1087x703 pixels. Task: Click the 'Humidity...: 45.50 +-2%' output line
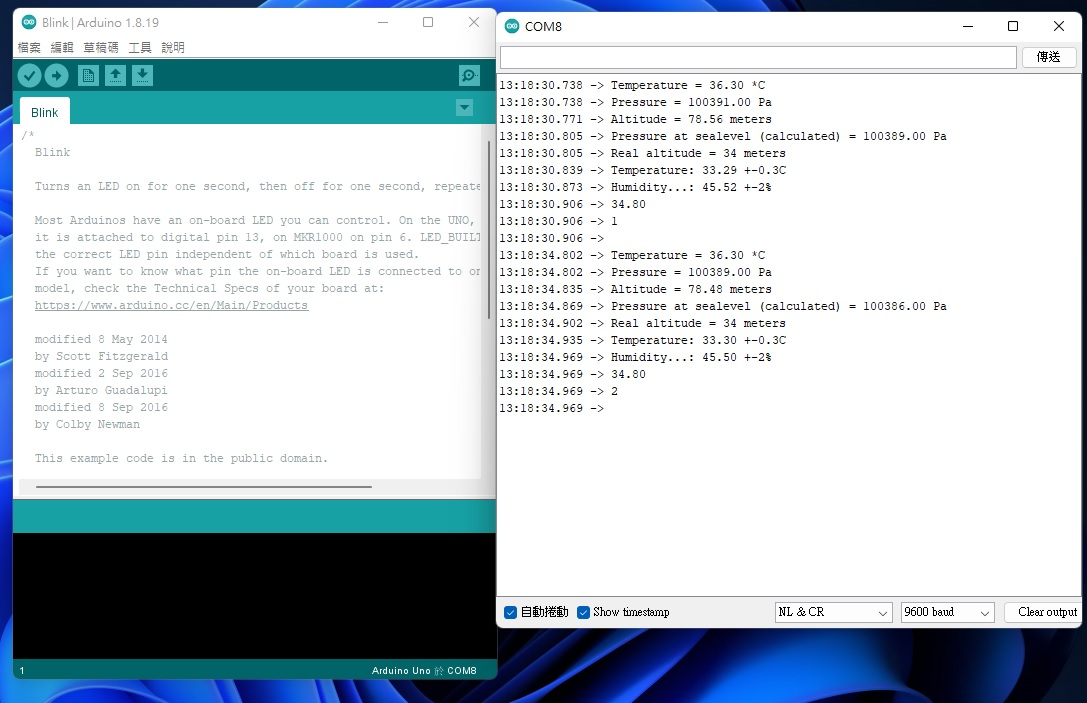tap(690, 357)
